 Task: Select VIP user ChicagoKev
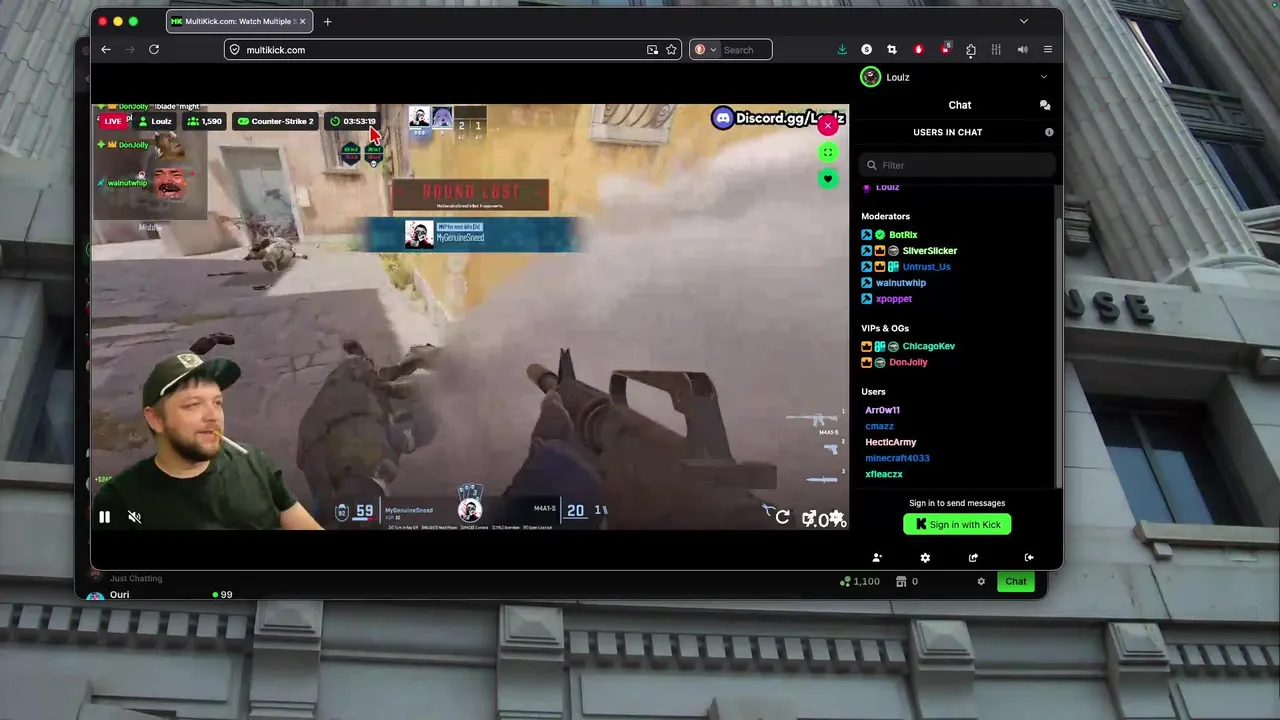click(928, 346)
